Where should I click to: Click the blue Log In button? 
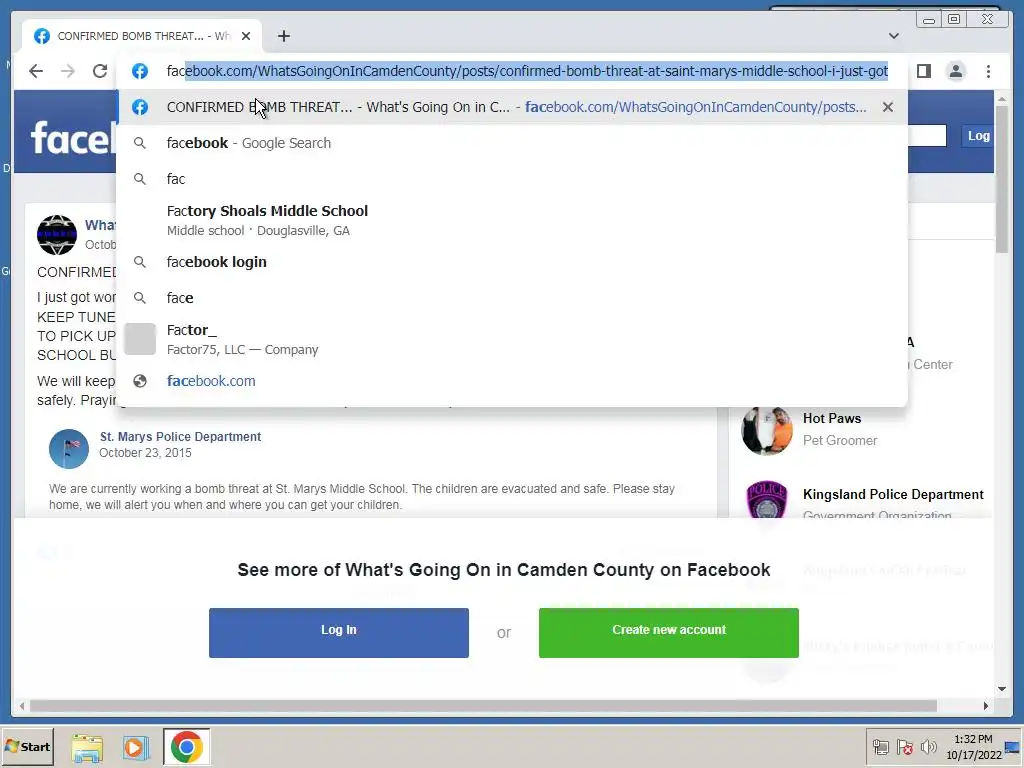coord(338,633)
